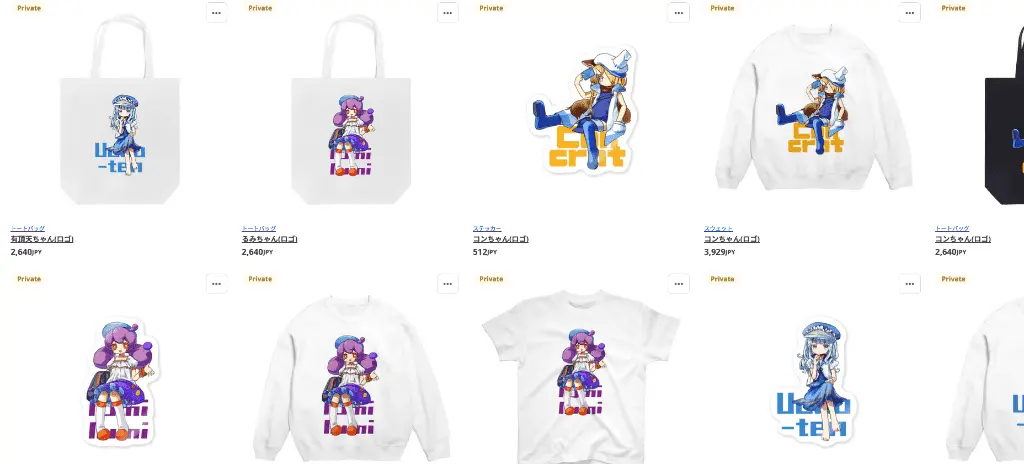The height and width of the screenshot is (464, 1024).
Task: Open るみちゃん(ロゴ) product title link
Action: point(270,239)
